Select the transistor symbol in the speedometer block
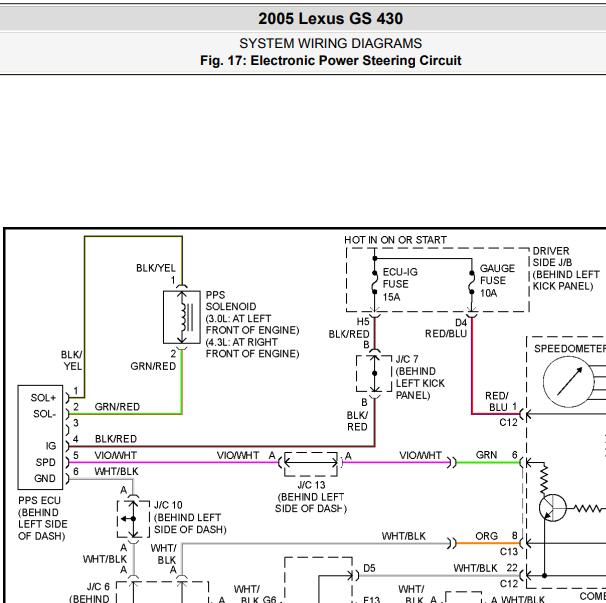This screenshot has width=606, height=603. click(552, 508)
